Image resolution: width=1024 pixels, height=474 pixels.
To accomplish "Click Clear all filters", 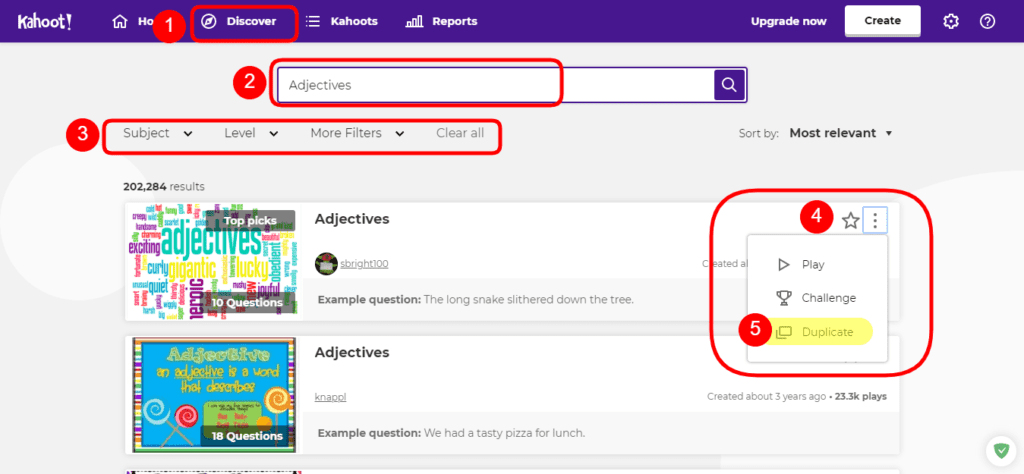I will 460,133.
